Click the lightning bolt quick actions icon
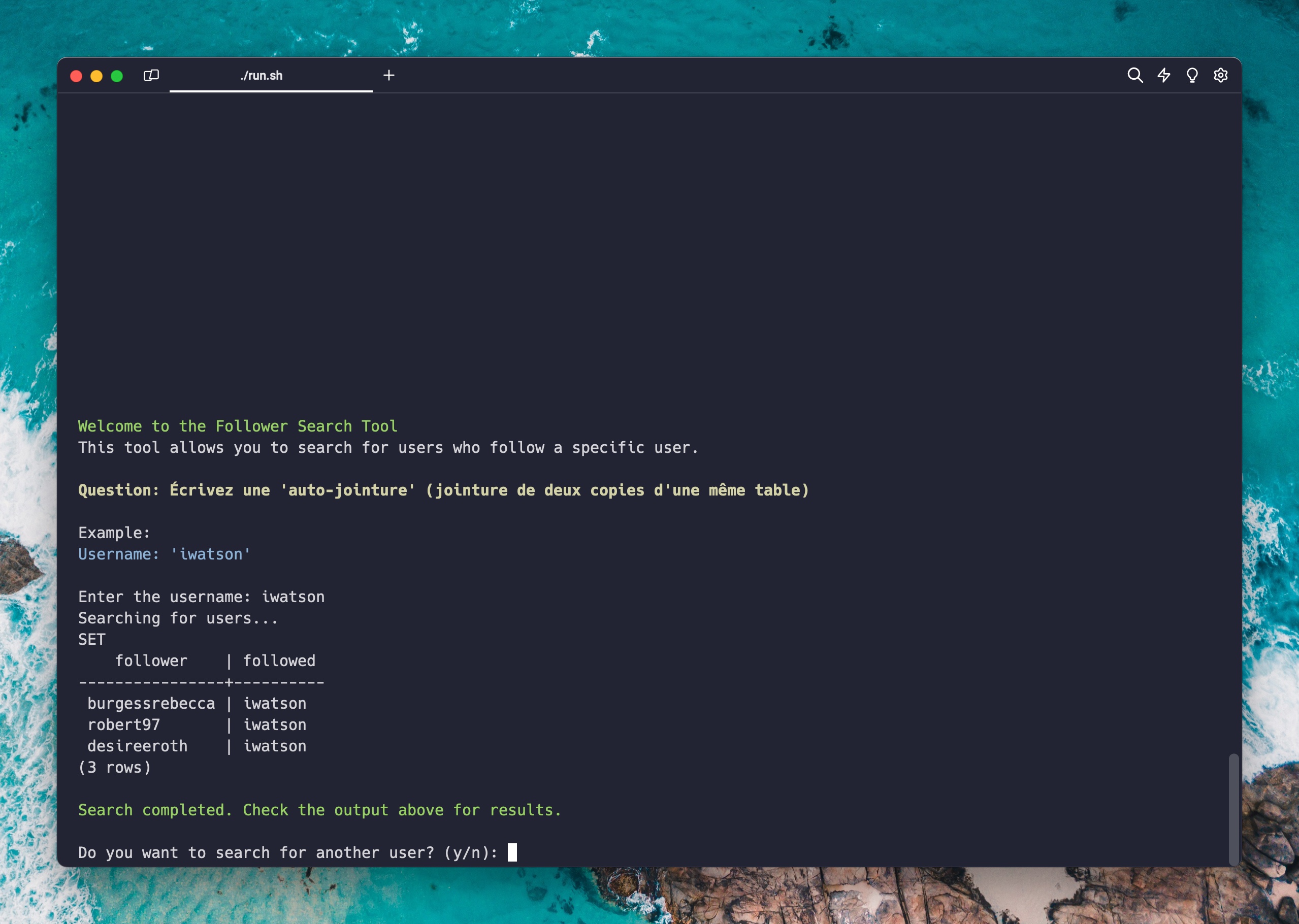Image resolution: width=1299 pixels, height=924 pixels. 1163,75
